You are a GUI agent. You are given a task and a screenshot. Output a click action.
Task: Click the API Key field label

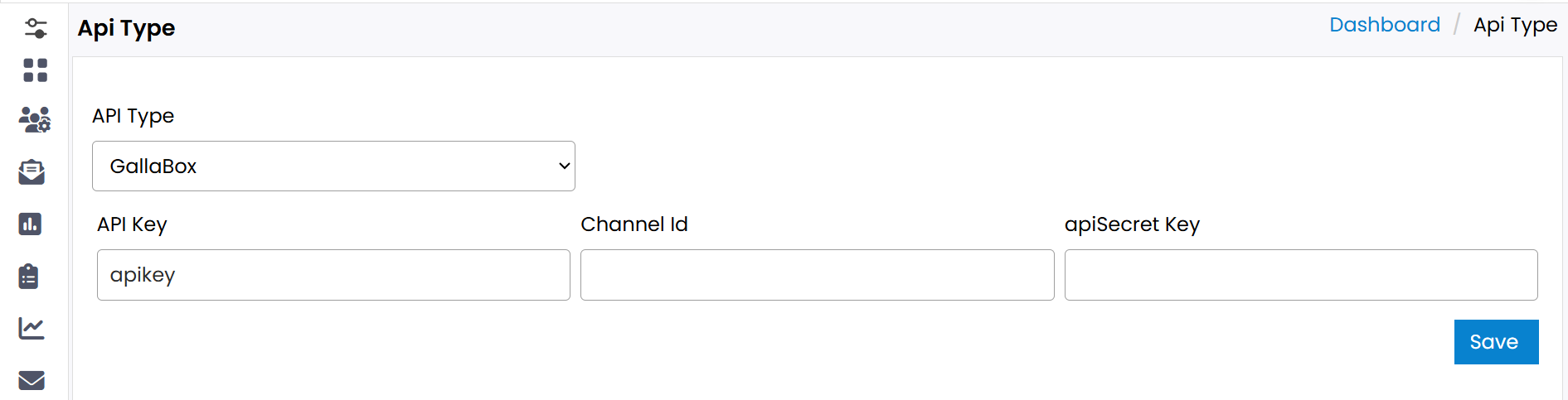click(132, 224)
